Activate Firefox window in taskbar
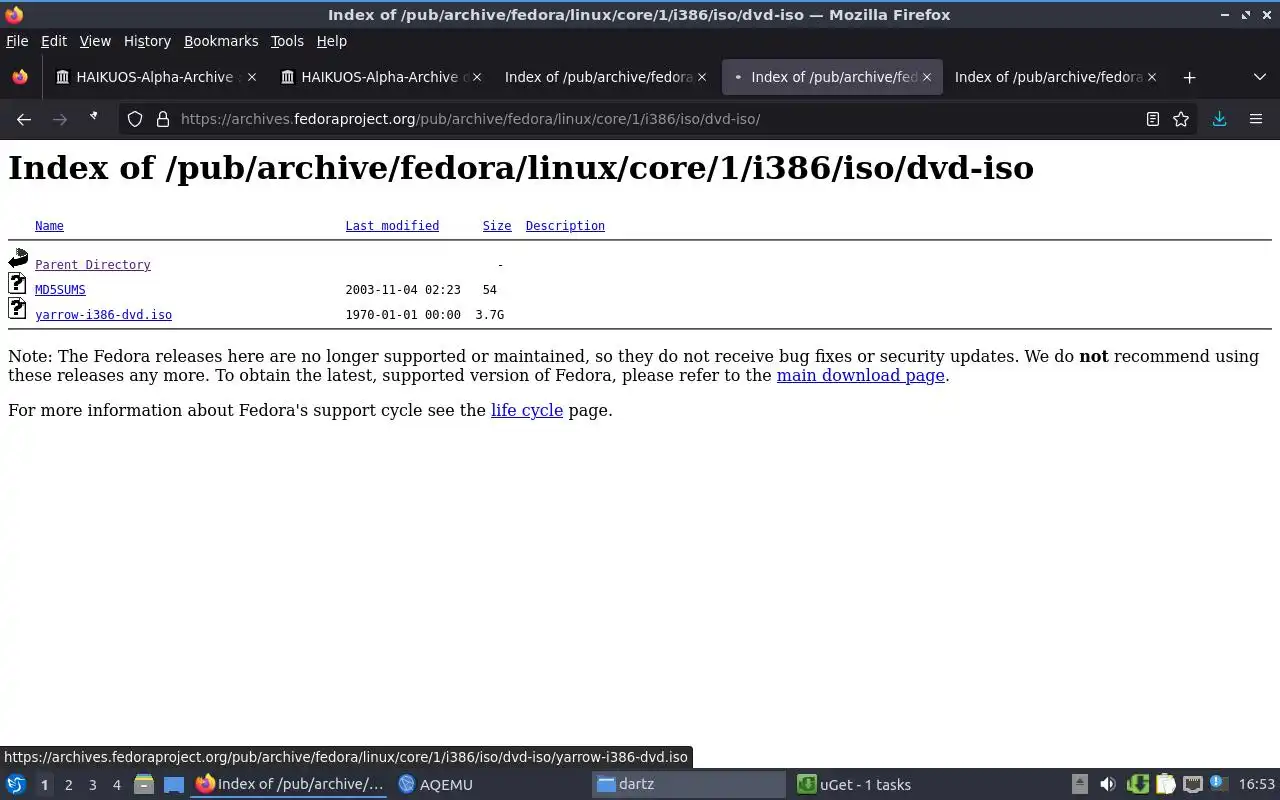 (290, 784)
